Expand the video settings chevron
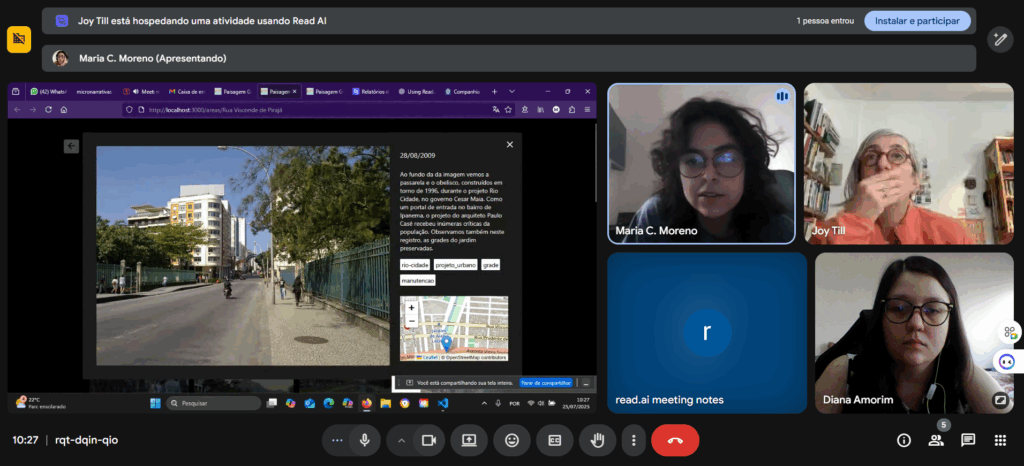Screen dimensions: 1024x466 (x=402, y=440)
